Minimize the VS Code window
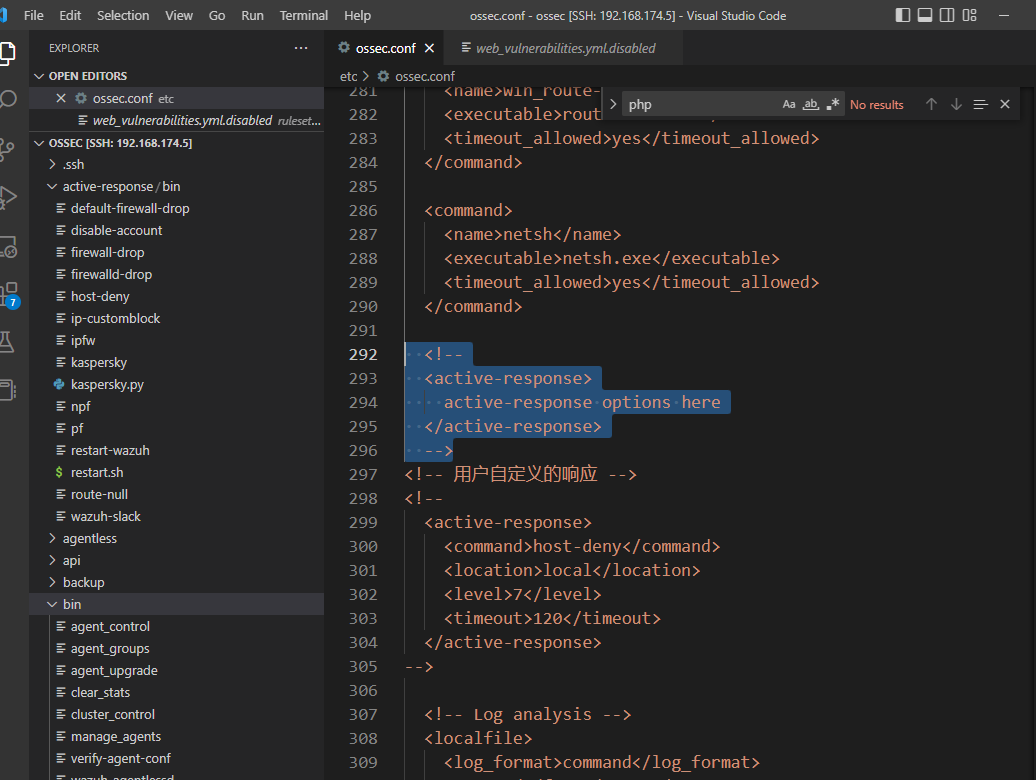The image size is (1036, 780). click(1004, 15)
